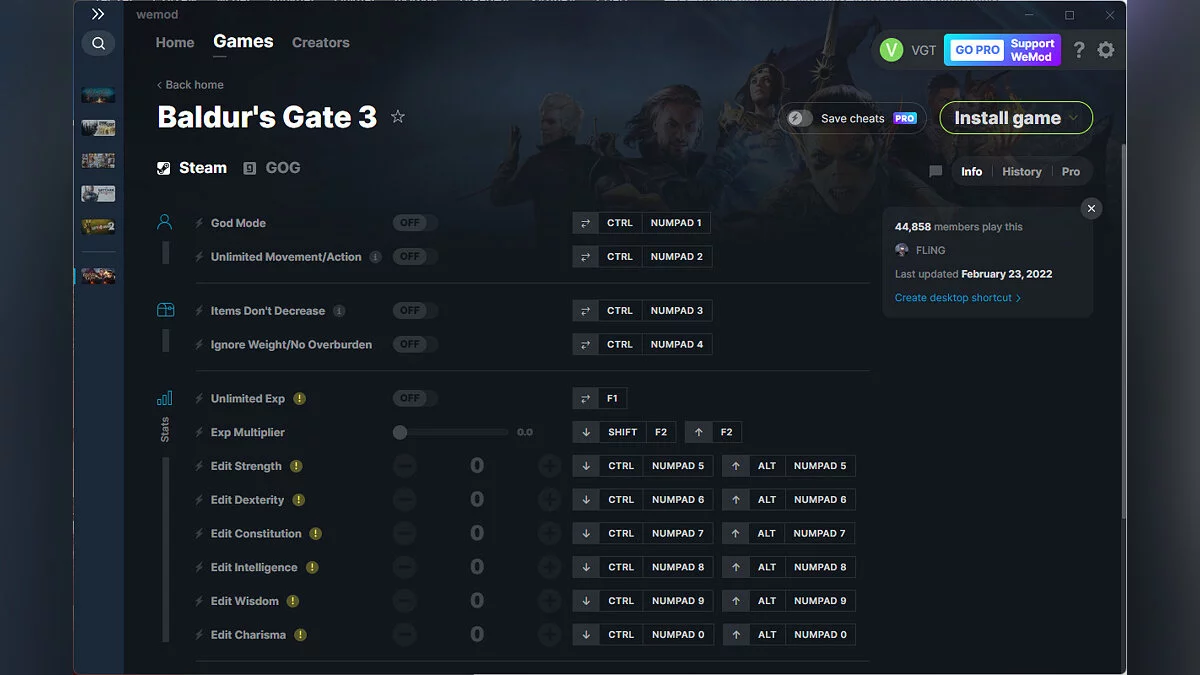This screenshot has height=675, width=1200.
Task: Click warning icon next to Edit Strength
Action: click(x=296, y=466)
